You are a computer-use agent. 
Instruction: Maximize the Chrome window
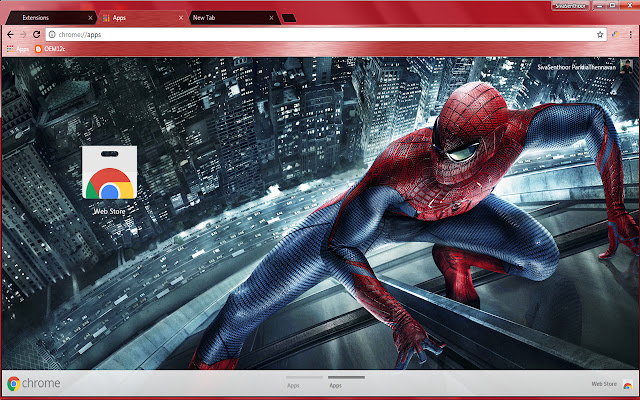pyautogui.click(x=613, y=6)
